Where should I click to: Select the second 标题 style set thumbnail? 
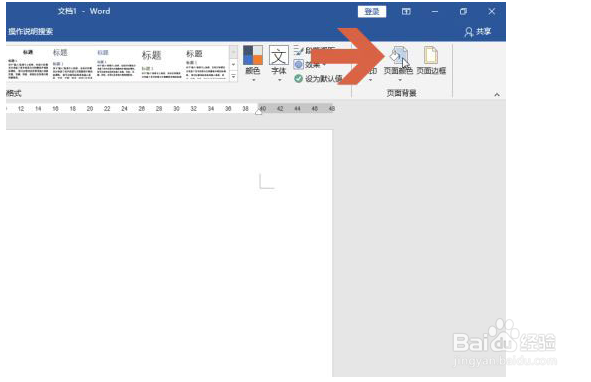[x=72, y=63]
